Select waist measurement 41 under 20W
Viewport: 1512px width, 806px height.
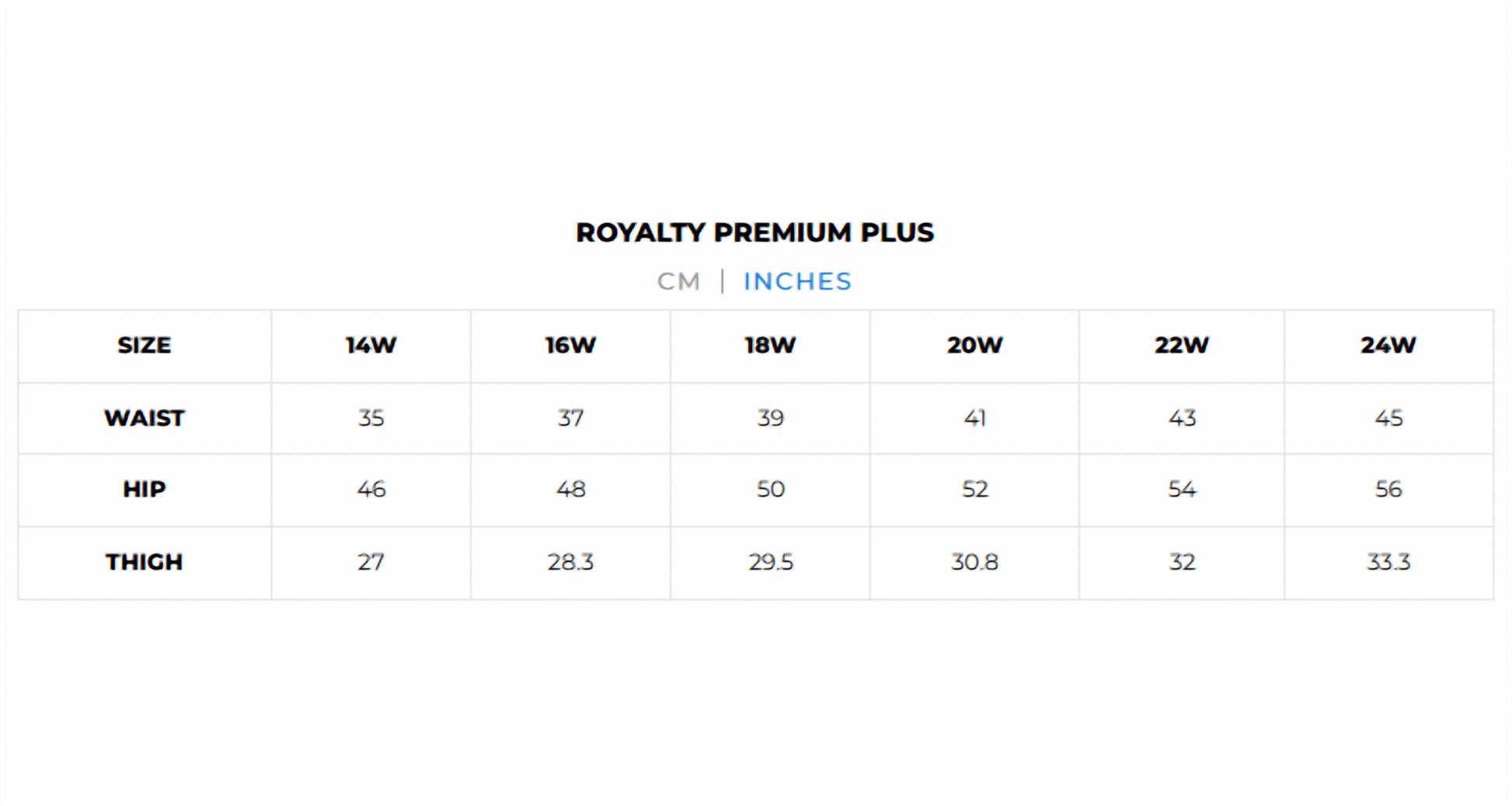point(974,418)
